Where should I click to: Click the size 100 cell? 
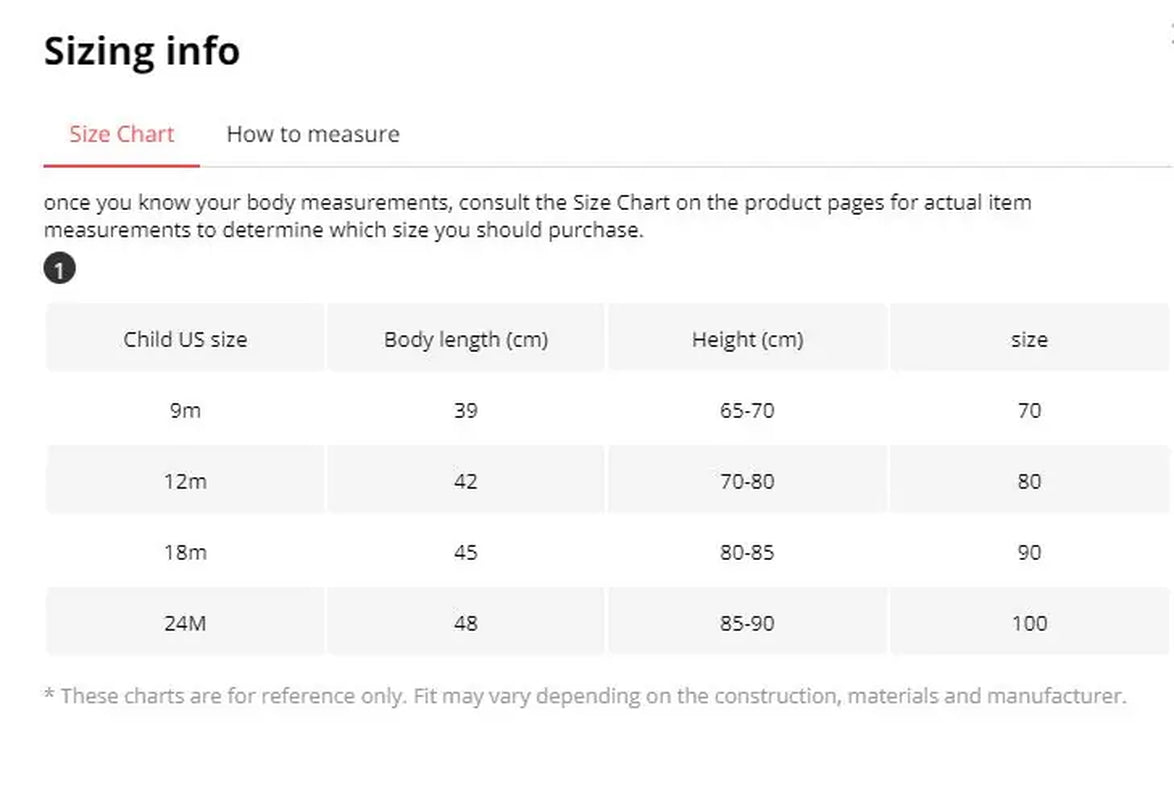[1029, 623]
